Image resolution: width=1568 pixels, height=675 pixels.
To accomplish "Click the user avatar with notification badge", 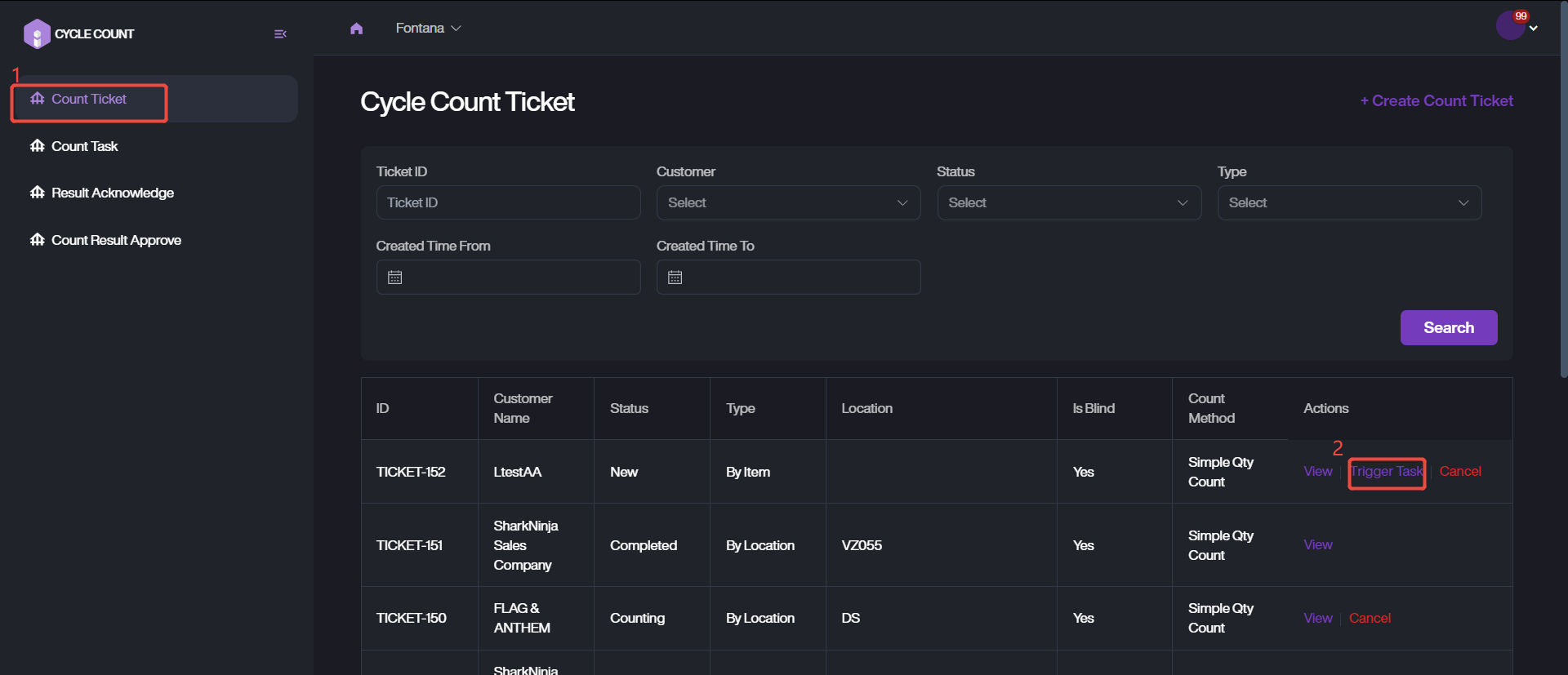I will pos(1510,26).
